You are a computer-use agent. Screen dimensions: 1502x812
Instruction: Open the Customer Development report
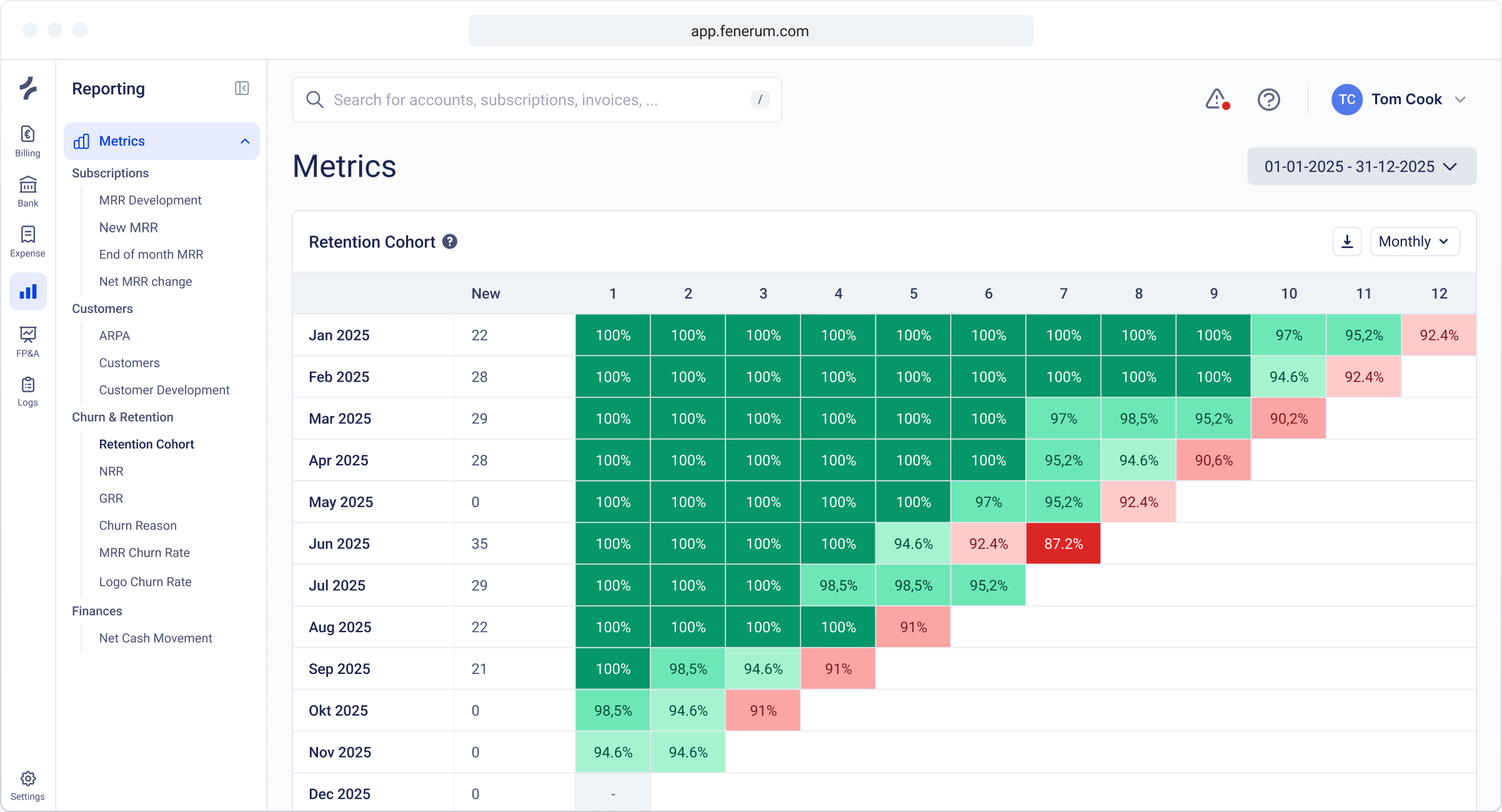(164, 390)
